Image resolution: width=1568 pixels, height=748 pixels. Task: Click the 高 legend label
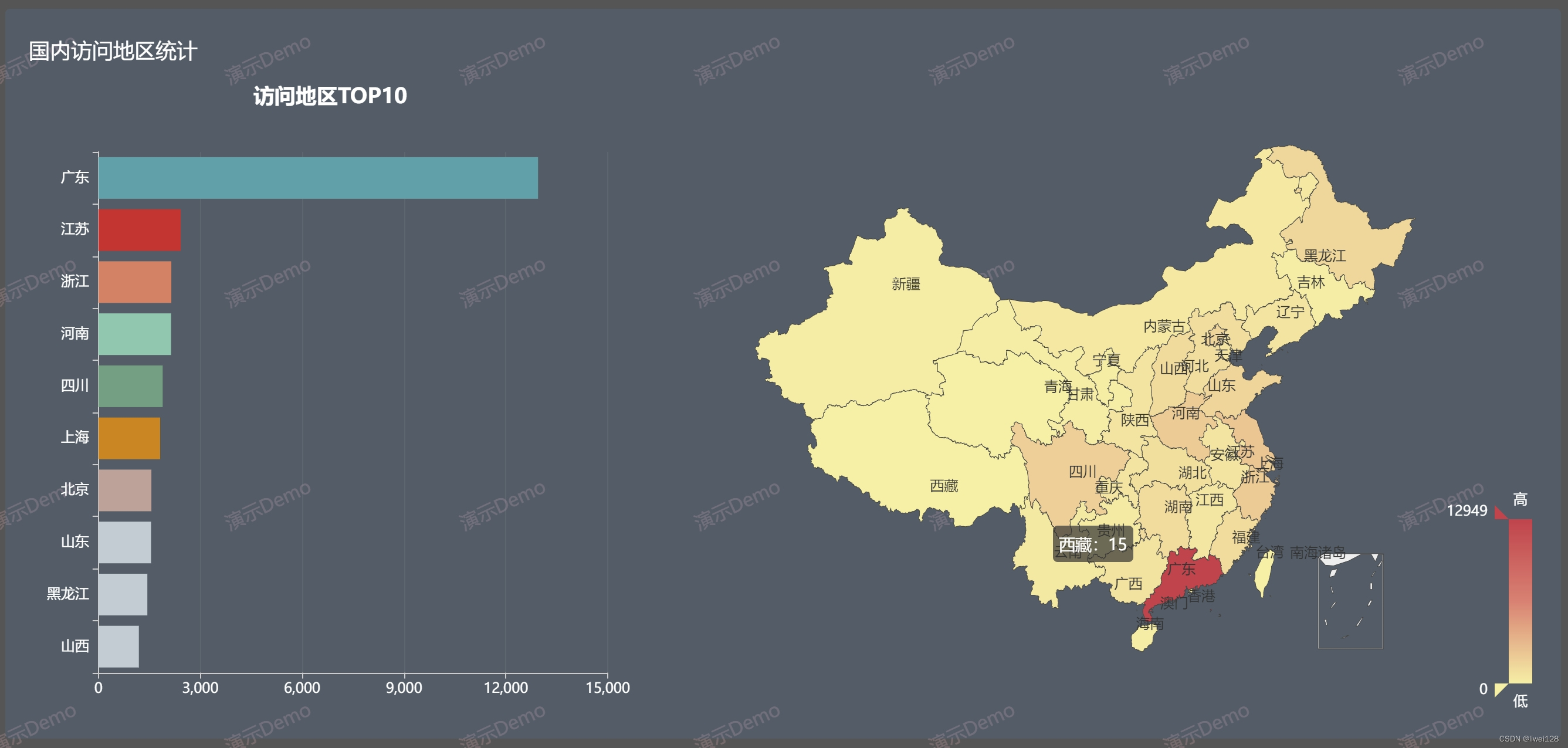[x=1520, y=500]
